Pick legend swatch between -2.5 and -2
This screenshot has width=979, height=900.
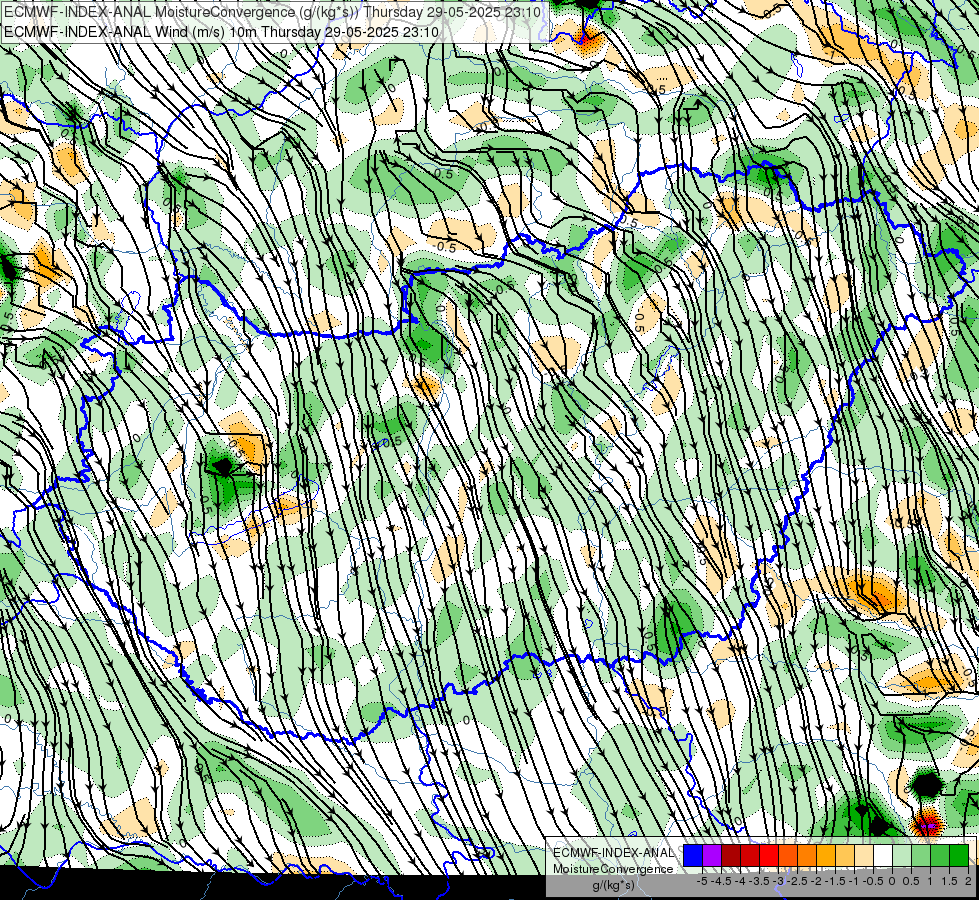(807, 855)
